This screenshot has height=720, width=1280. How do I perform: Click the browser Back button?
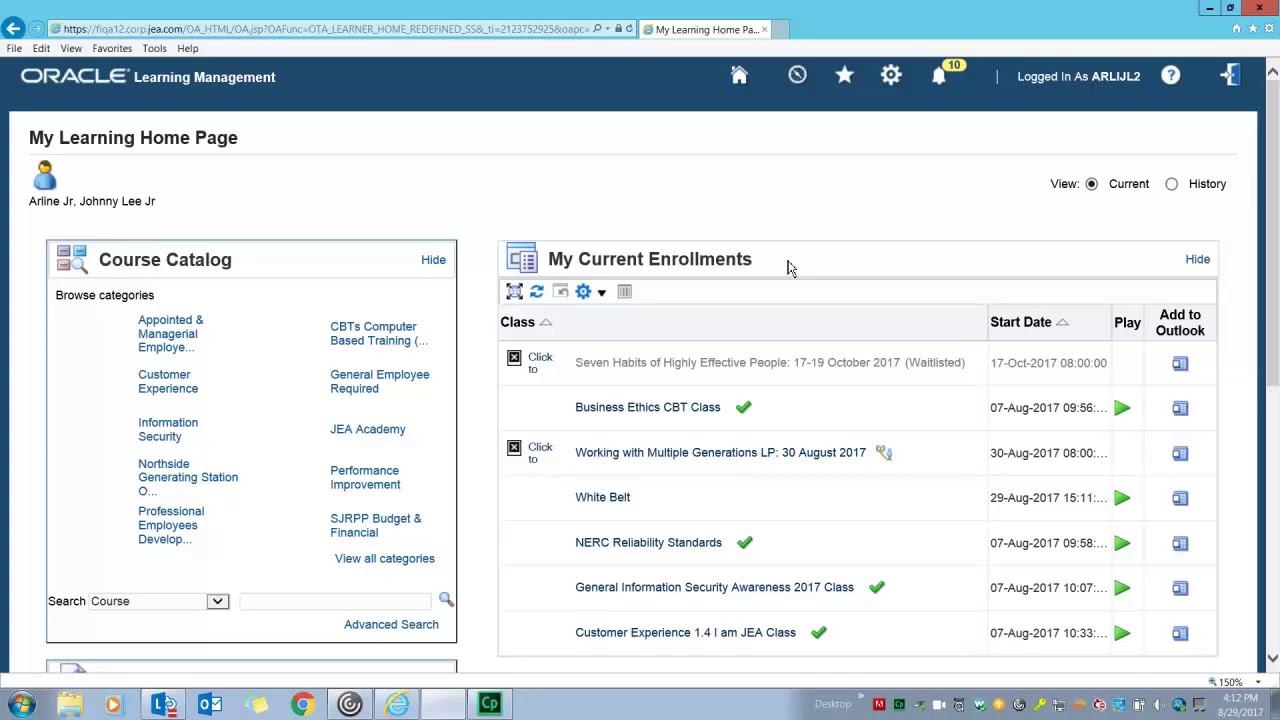[13, 28]
